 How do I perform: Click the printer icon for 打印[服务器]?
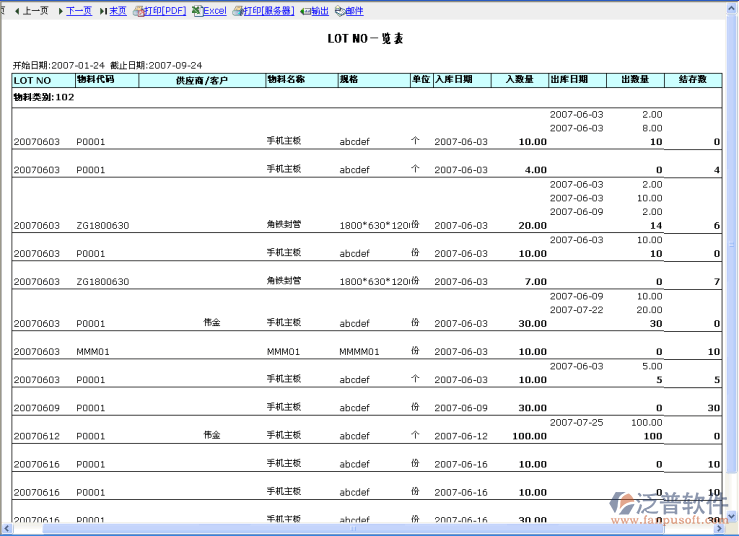[237, 11]
